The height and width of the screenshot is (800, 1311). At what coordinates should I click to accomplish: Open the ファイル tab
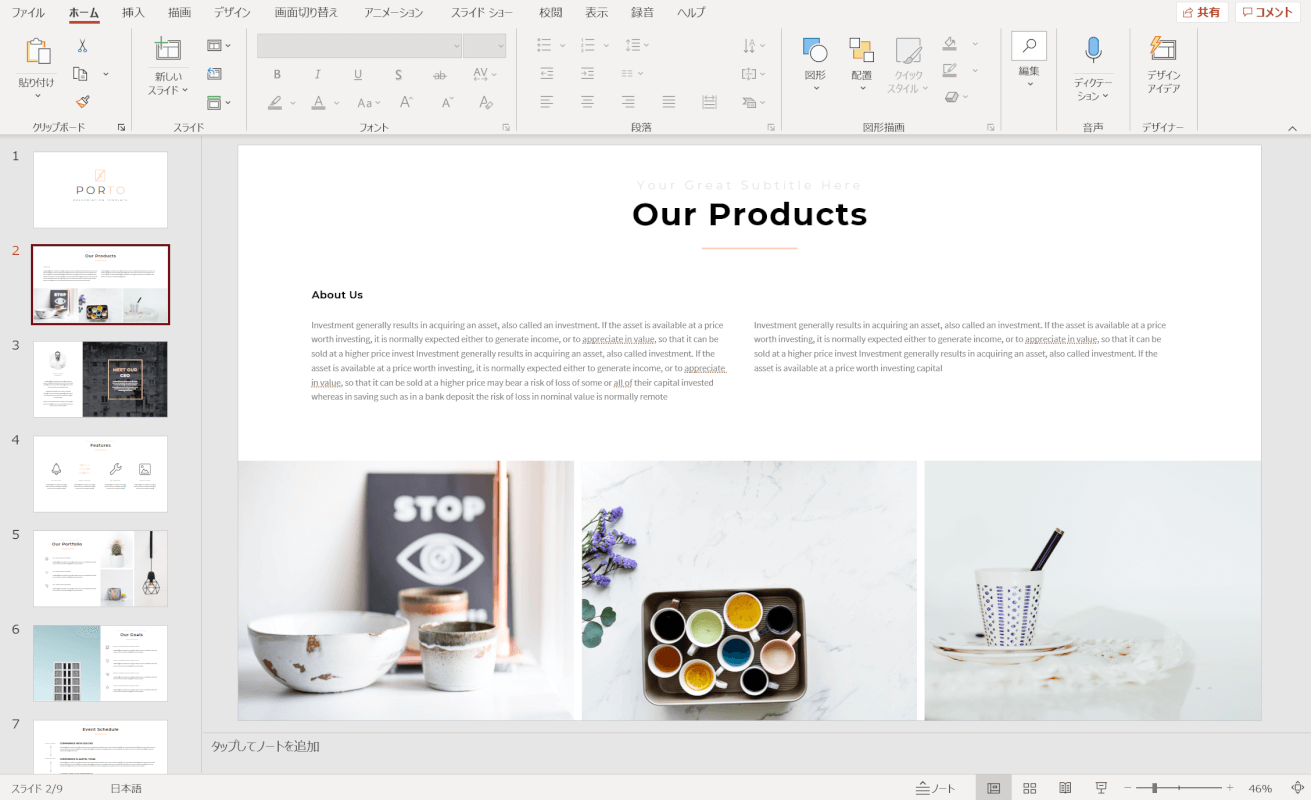click(27, 13)
